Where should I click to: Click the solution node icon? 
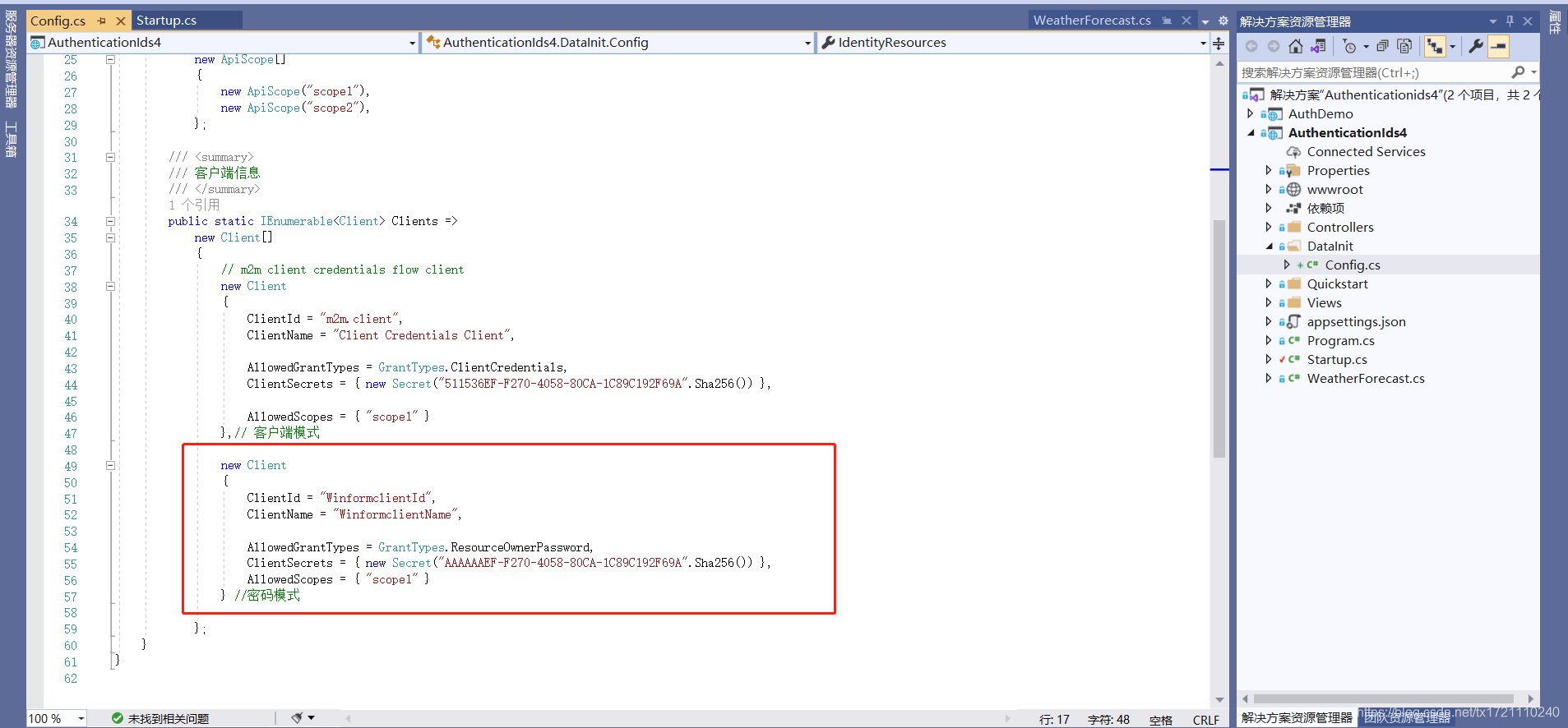[x=1256, y=94]
